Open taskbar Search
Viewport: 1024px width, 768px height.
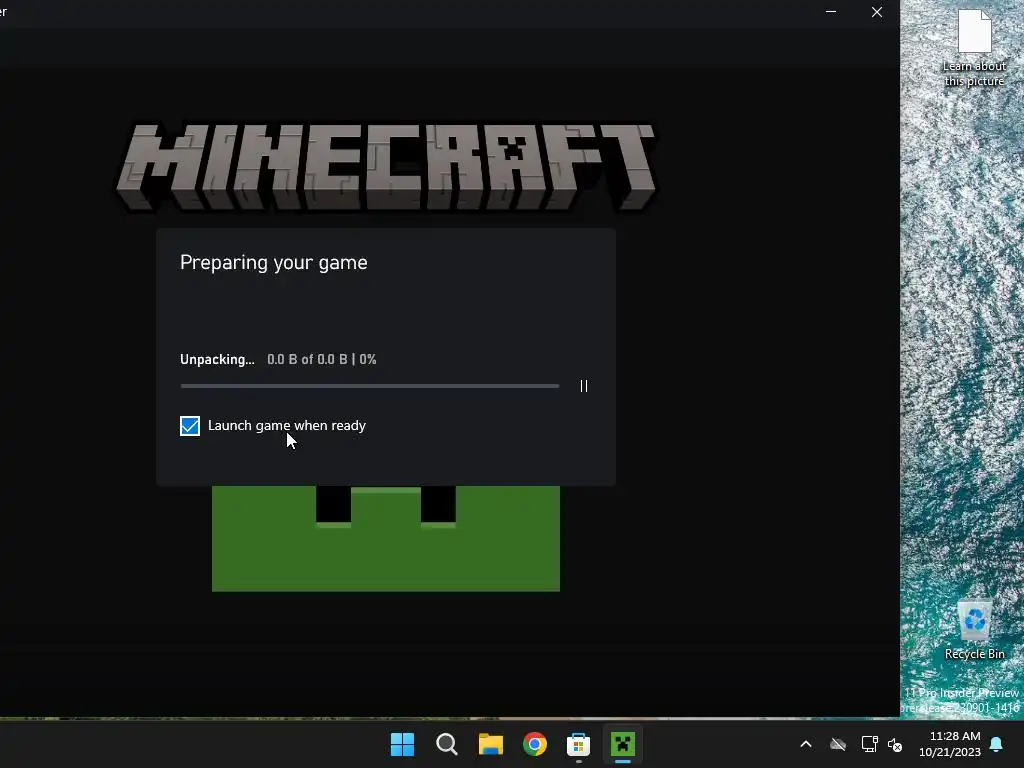pyautogui.click(x=447, y=744)
